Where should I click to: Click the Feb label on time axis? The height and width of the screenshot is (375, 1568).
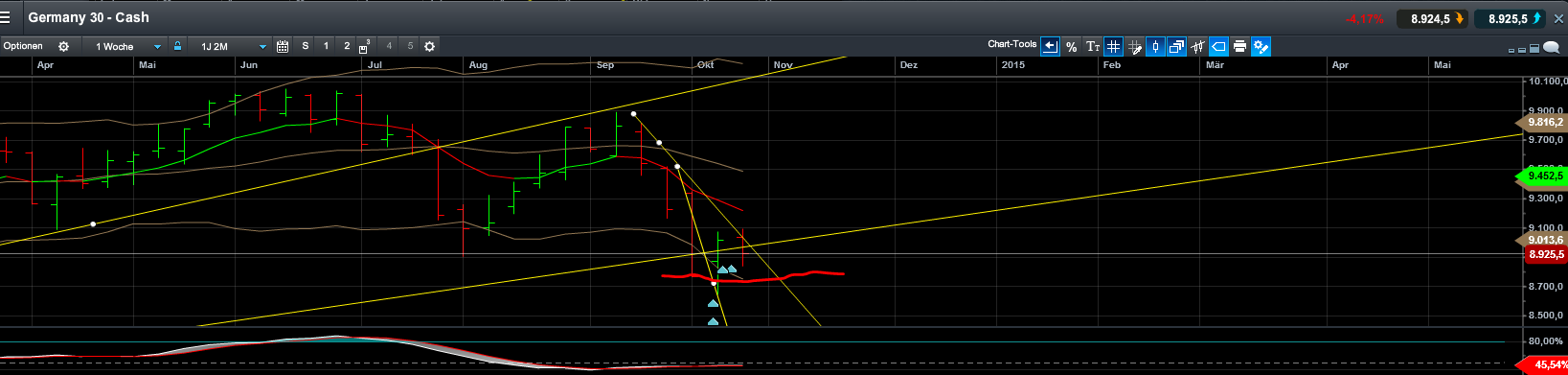tap(1111, 65)
